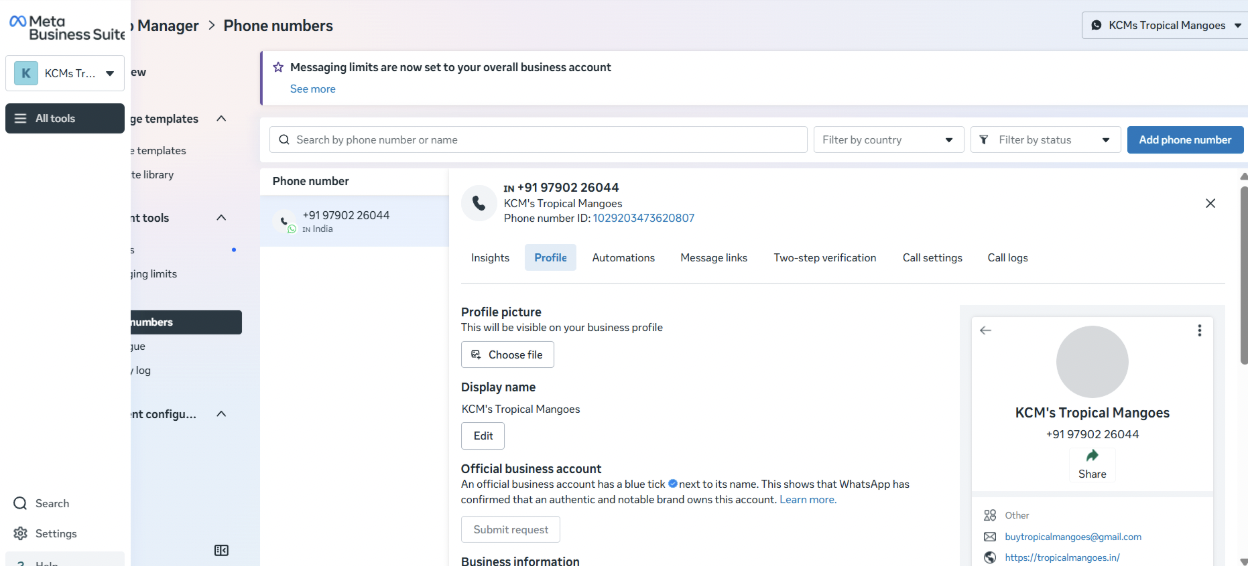Screen dimensions: 1248x566
Task: Open the template library sidebar item
Action: click(152, 174)
